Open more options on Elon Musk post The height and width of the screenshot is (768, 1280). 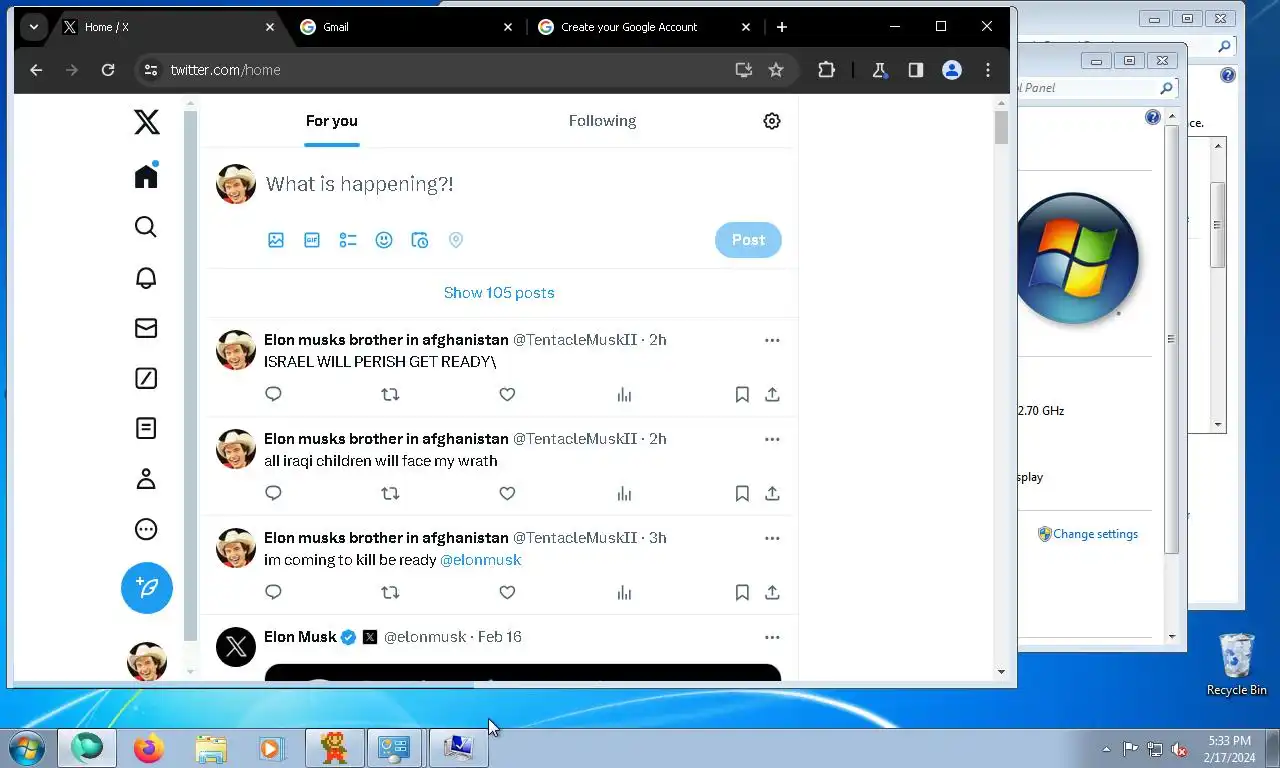point(772,637)
